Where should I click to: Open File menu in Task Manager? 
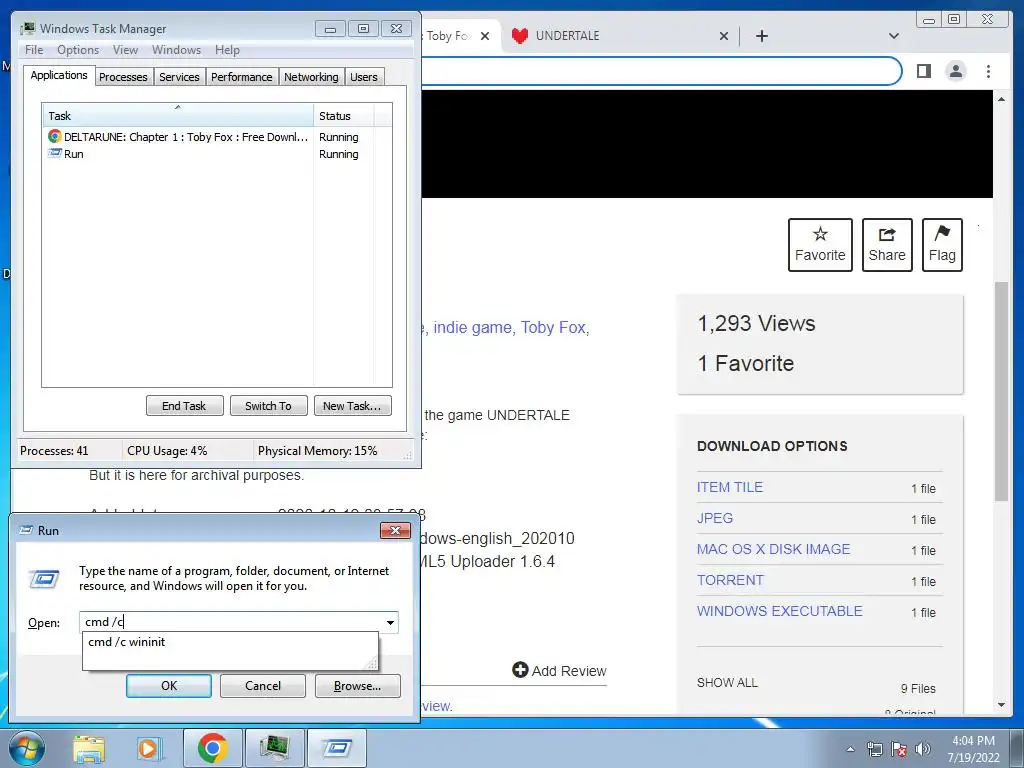pyautogui.click(x=34, y=50)
